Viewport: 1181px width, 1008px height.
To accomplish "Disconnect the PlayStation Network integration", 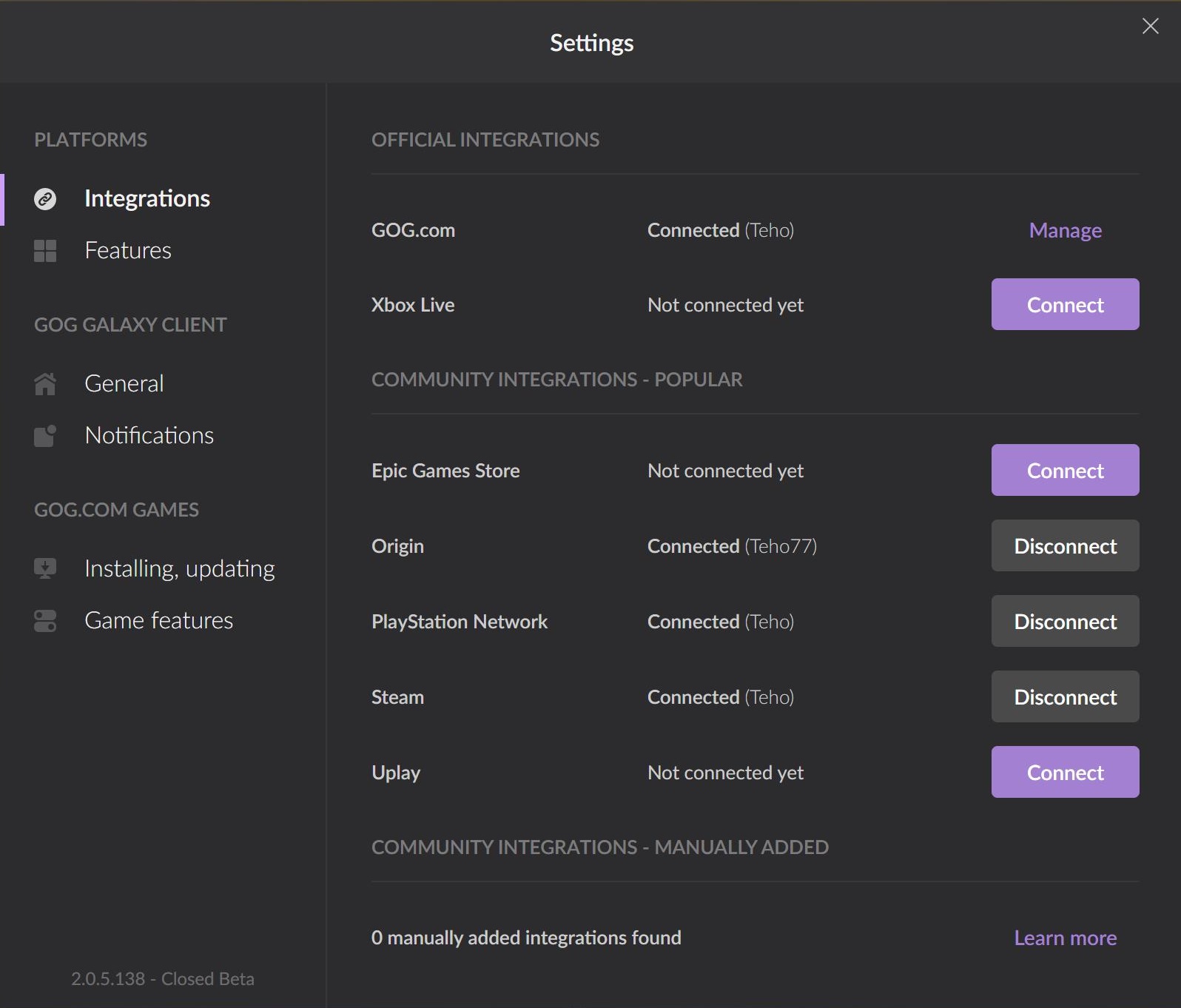I will [1066, 621].
